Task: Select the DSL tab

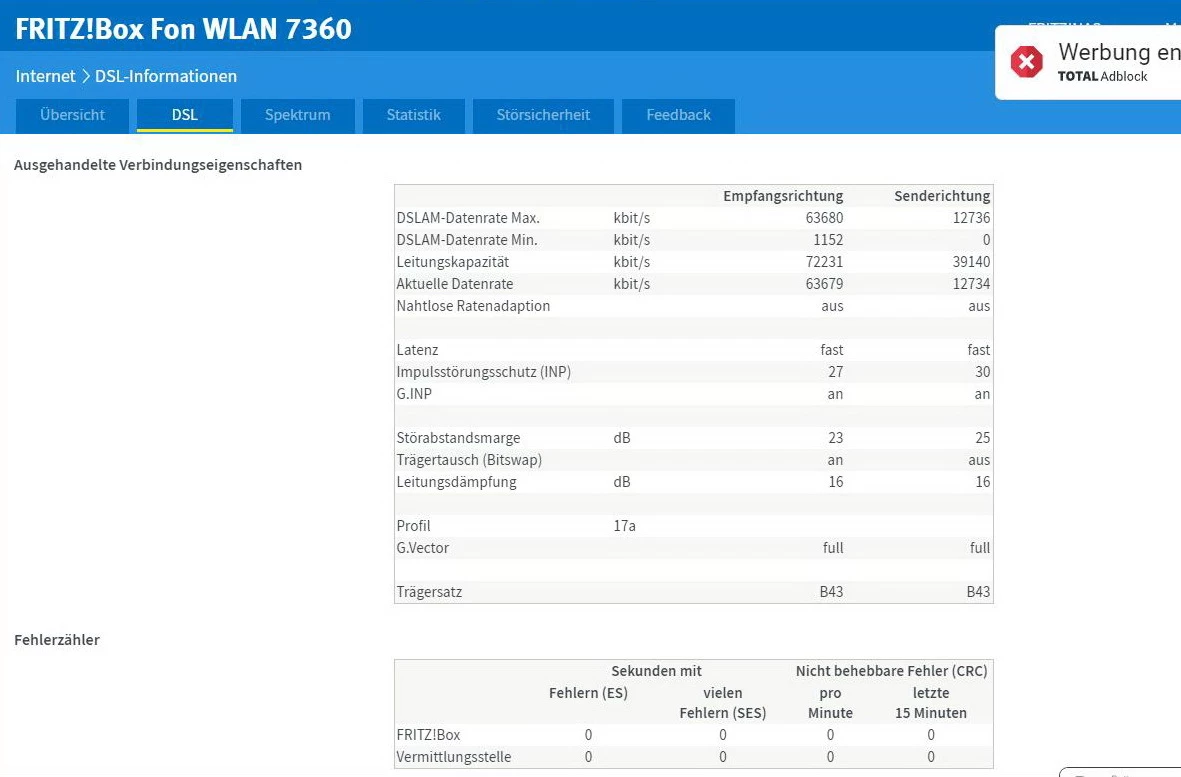Action: (185, 115)
